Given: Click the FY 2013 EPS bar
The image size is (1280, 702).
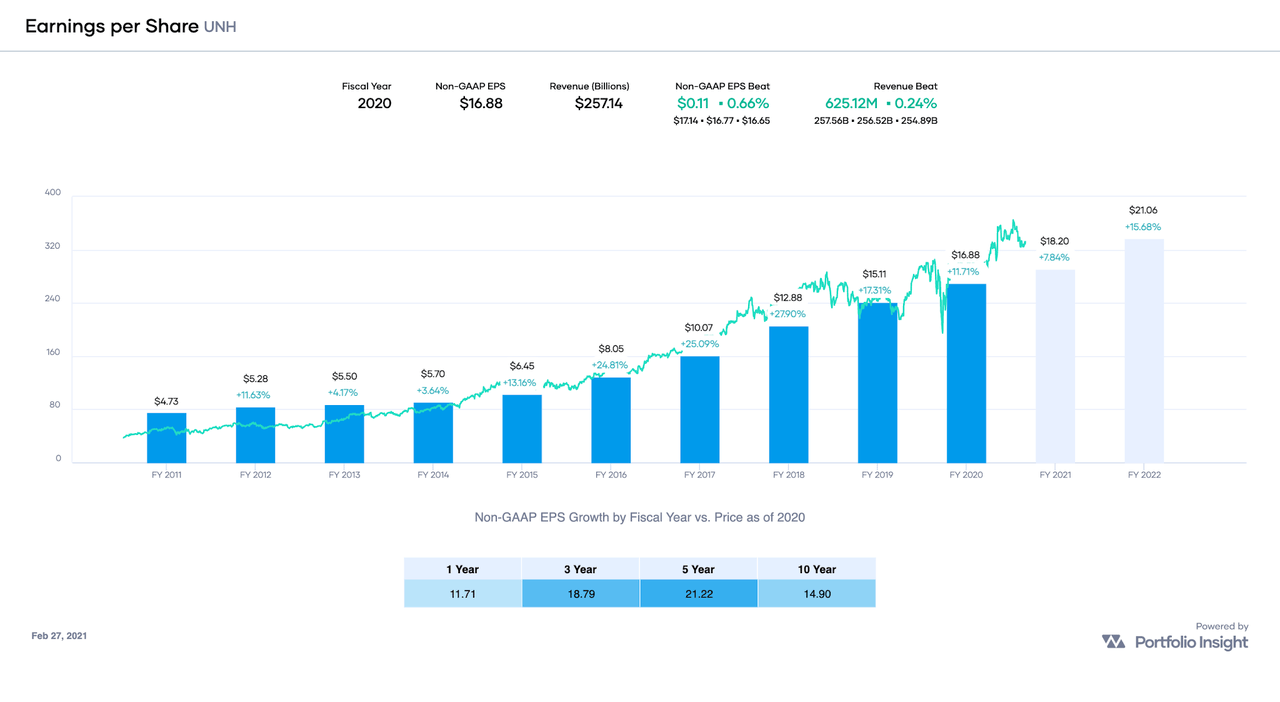Looking at the screenshot, I should 344,434.
